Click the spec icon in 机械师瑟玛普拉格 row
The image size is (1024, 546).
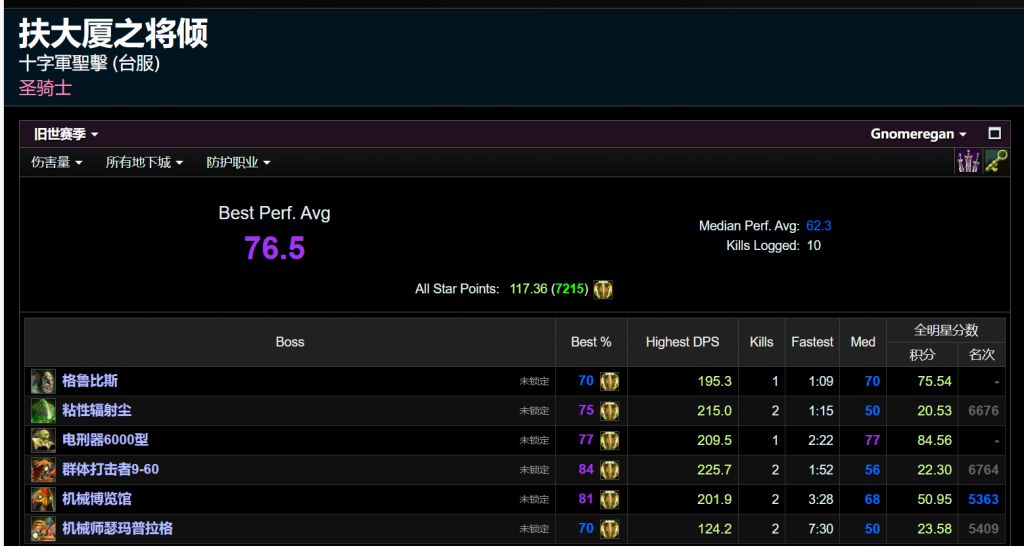pyautogui.click(x=609, y=528)
